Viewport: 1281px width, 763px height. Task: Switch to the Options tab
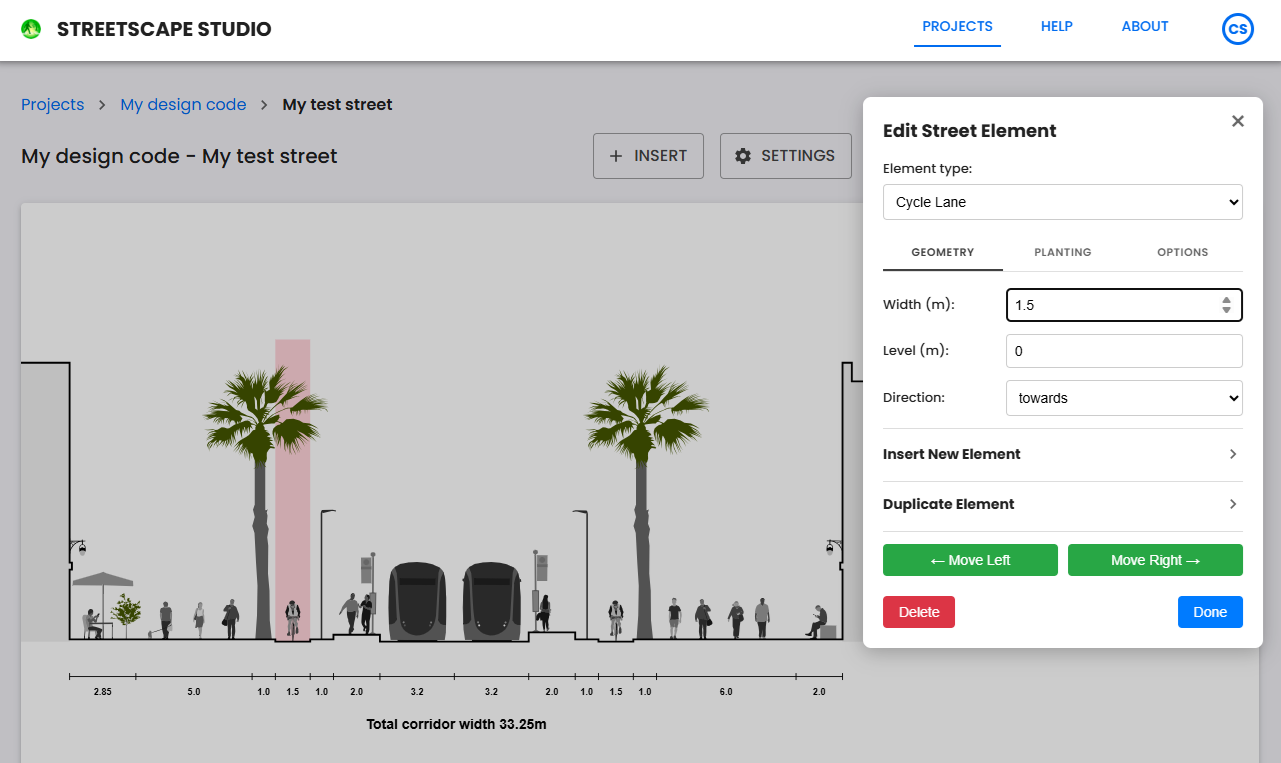click(x=1182, y=252)
